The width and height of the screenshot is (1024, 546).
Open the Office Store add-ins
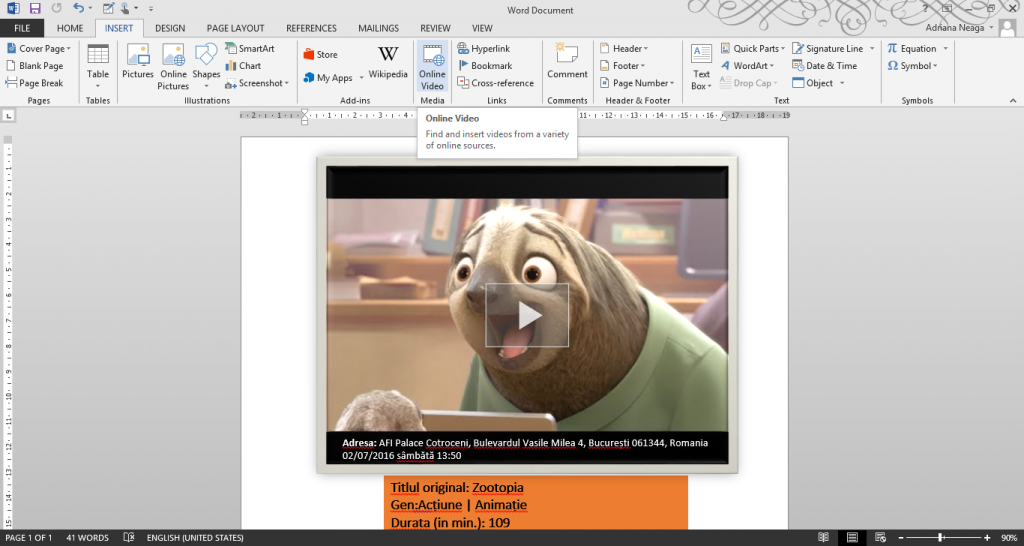(321, 55)
